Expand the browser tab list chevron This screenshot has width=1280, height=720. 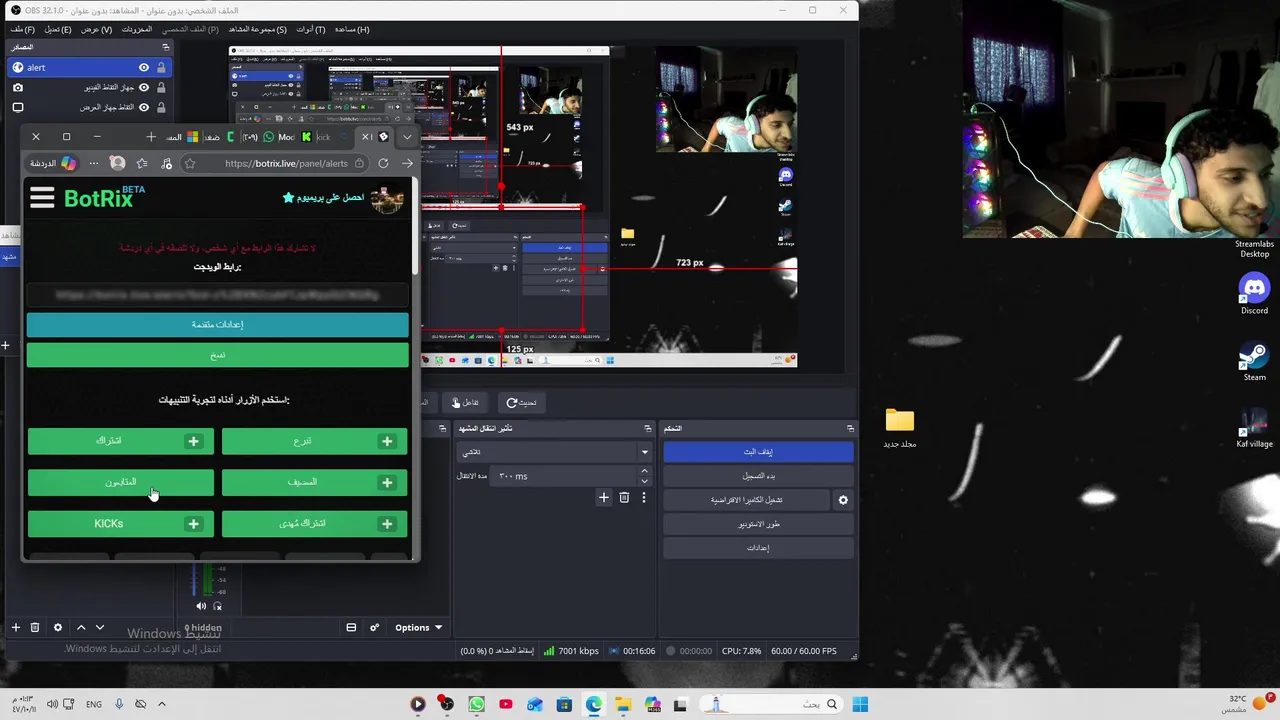[x=407, y=137]
